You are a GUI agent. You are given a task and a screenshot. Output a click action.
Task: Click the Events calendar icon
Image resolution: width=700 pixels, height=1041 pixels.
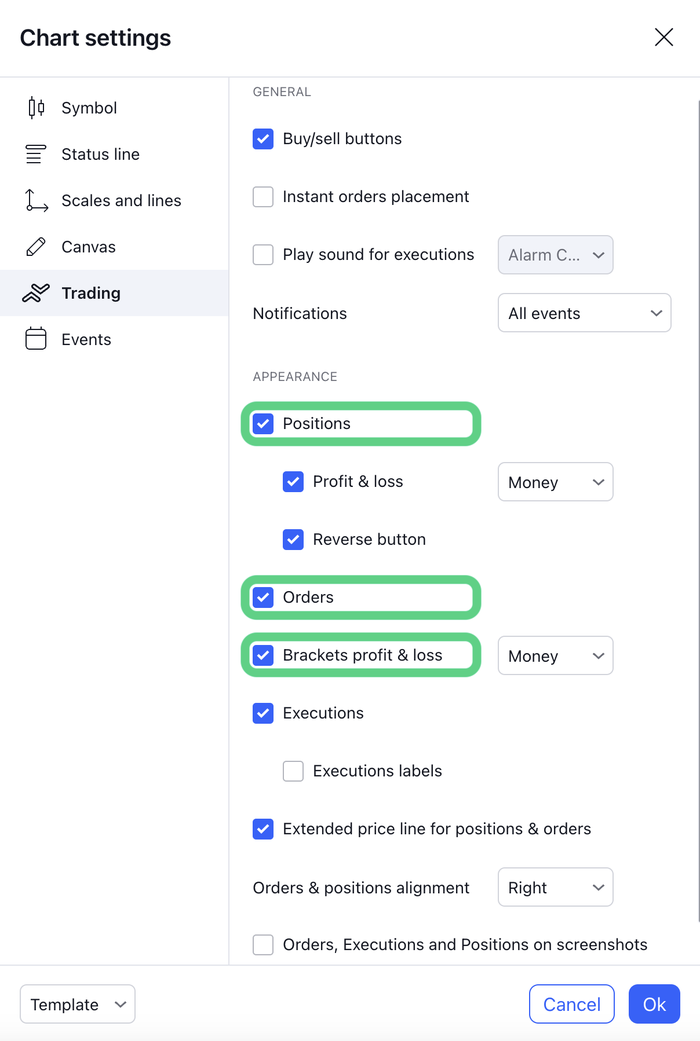click(x=36, y=339)
